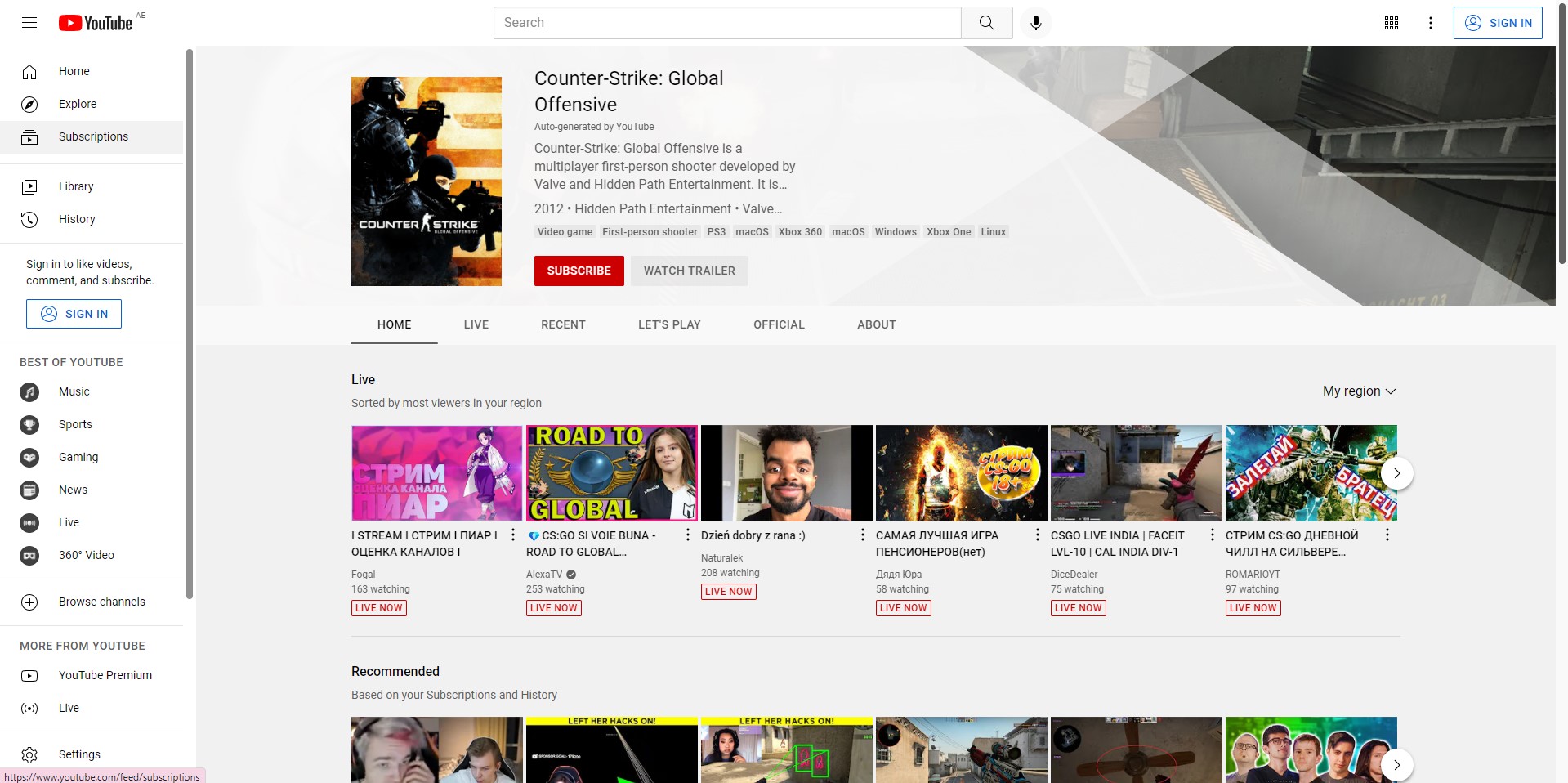Switch to the LET'S PLAY tab

pos(669,324)
